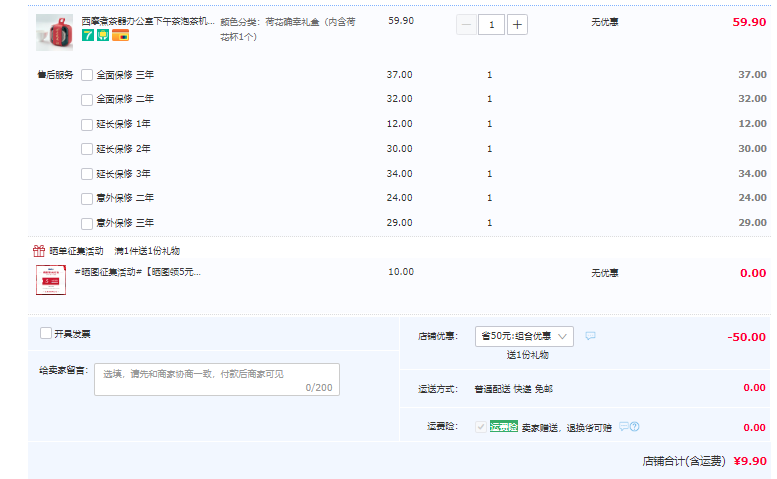The width and height of the screenshot is (777, 479).
Task: Click the 店铺优惠 label
Action: 438,336
